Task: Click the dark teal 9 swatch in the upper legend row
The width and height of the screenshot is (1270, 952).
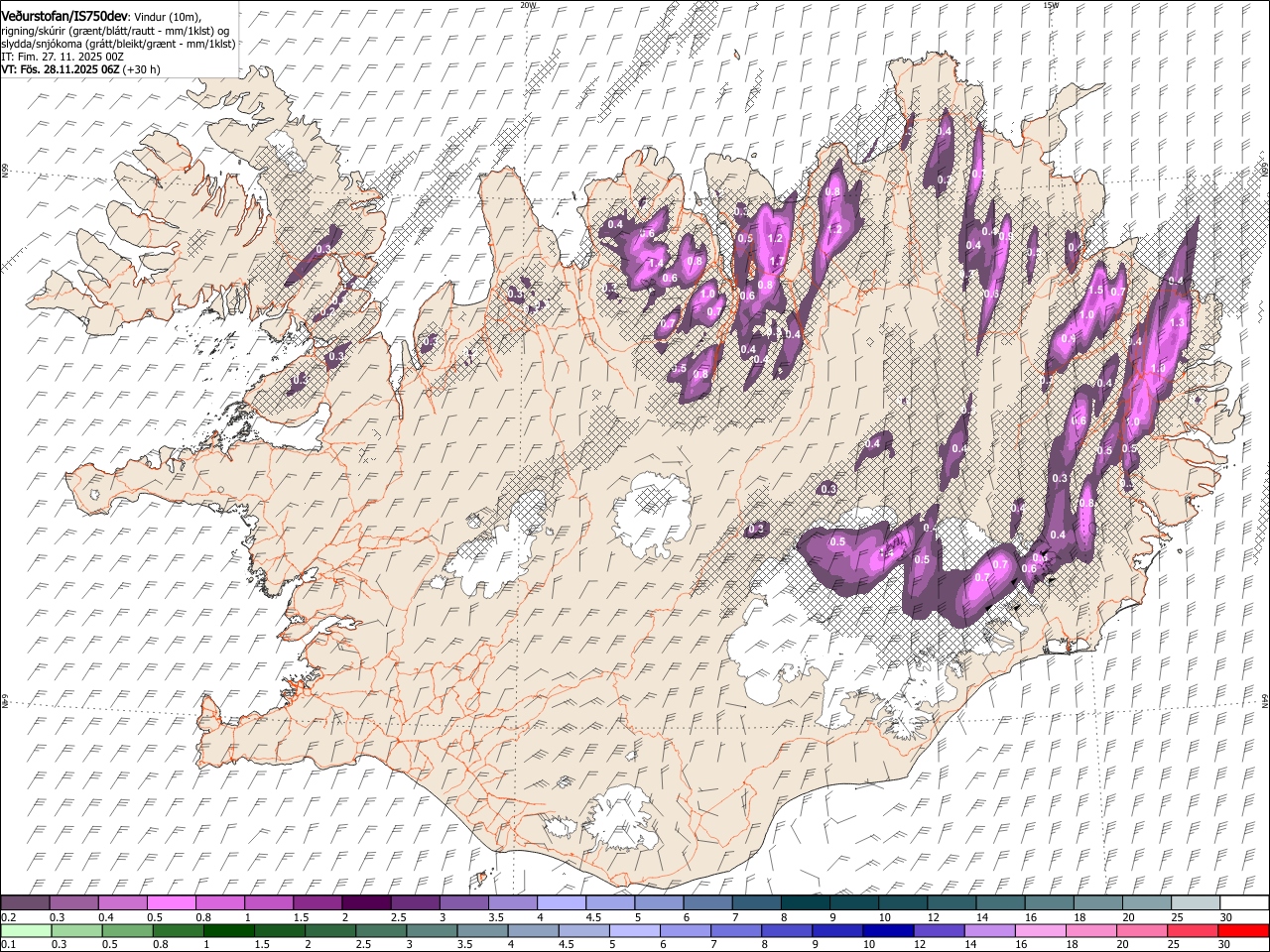Action: point(806,903)
